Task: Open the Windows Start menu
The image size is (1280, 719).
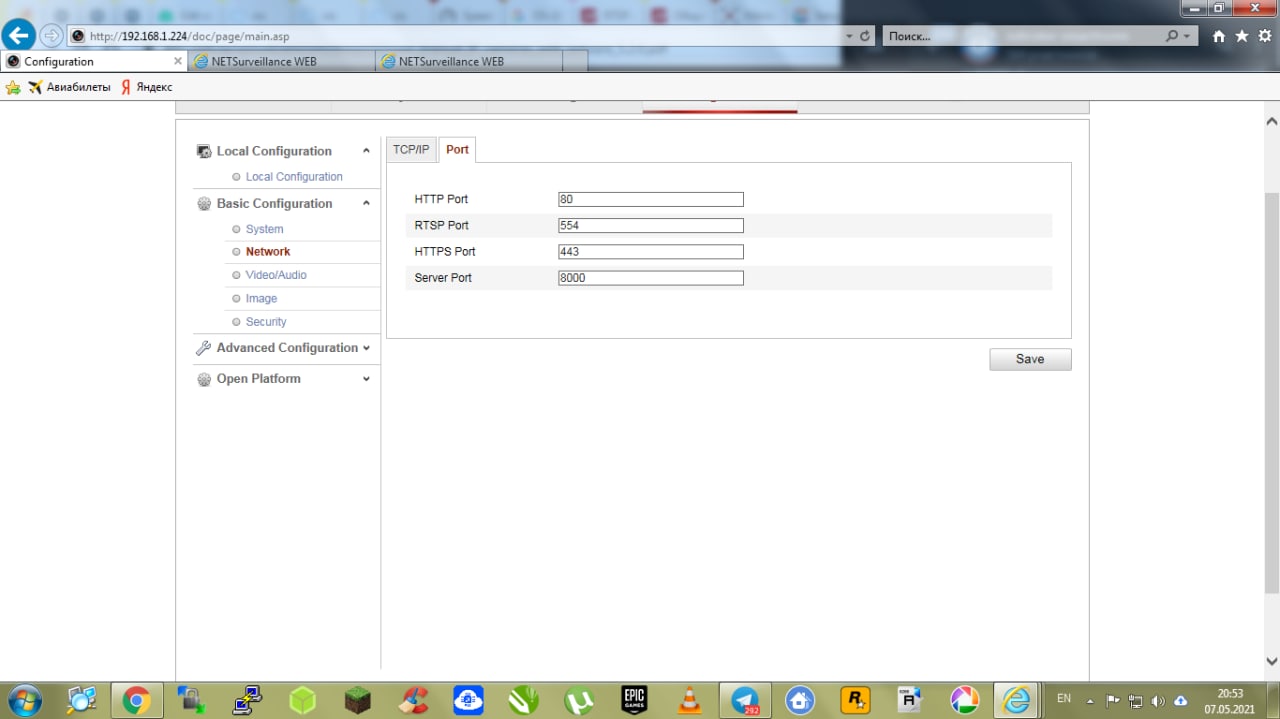Action: coord(24,699)
